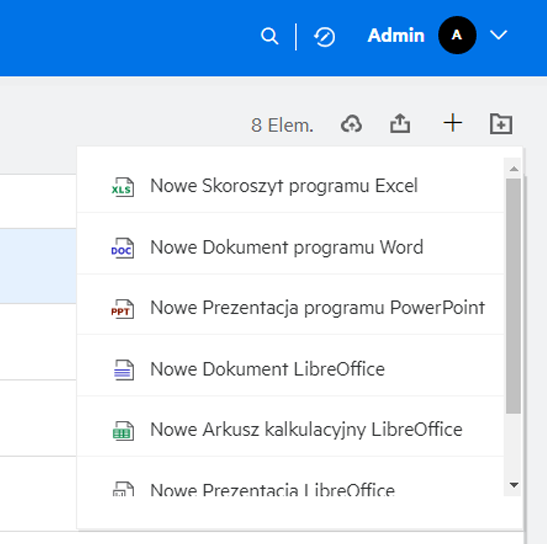Click the share/export arrow icon
Image resolution: width=547 pixels, height=544 pixels.
pyautogui.click(x=400, y=123)
